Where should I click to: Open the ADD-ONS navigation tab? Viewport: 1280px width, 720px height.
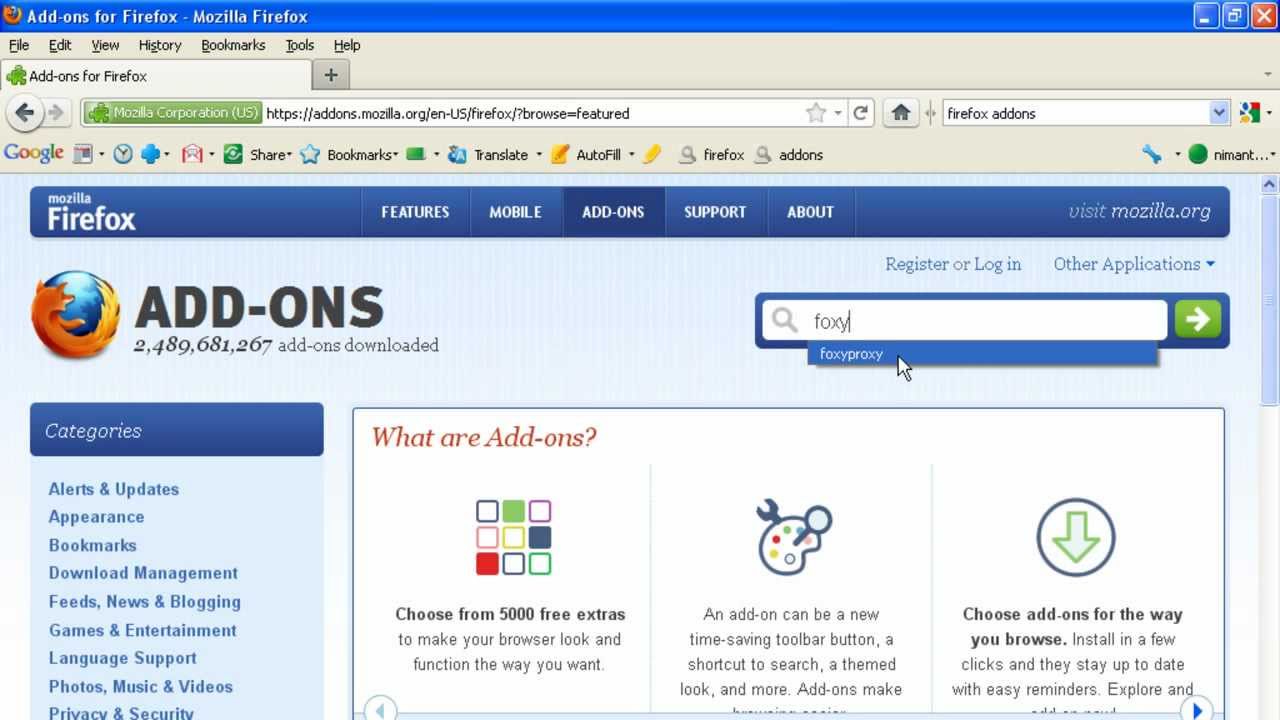[x=613, y=212]
